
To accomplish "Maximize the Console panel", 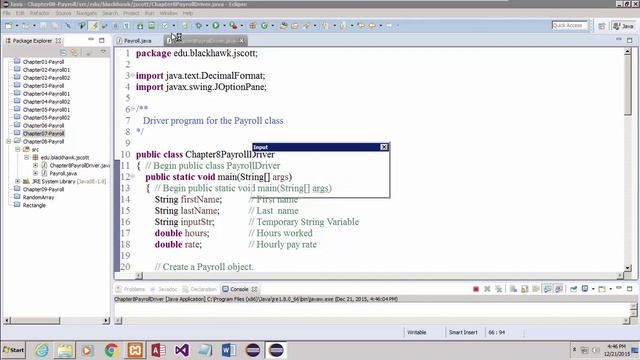I will pos(630,289).
